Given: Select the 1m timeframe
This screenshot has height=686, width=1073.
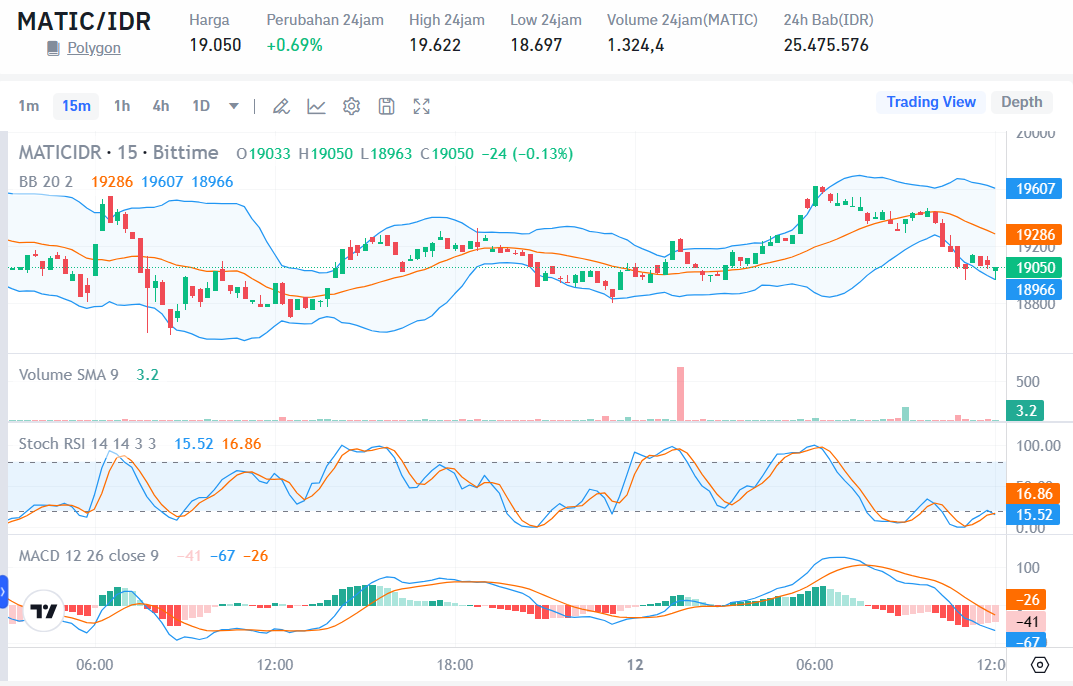Looking at the screenshot, I should (x=29, y=106).
